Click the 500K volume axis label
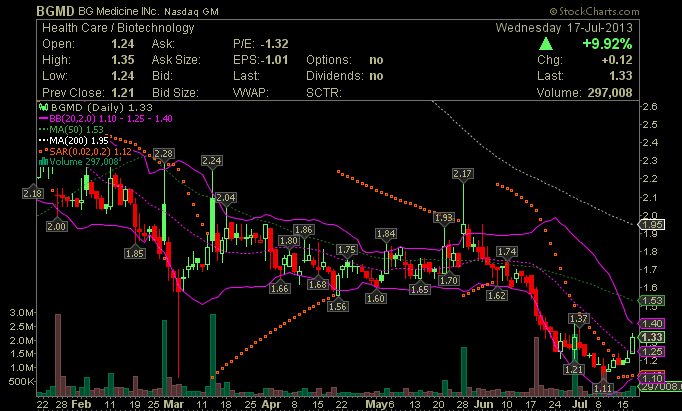Screen dimensions: 682x411 pos(21,381)
